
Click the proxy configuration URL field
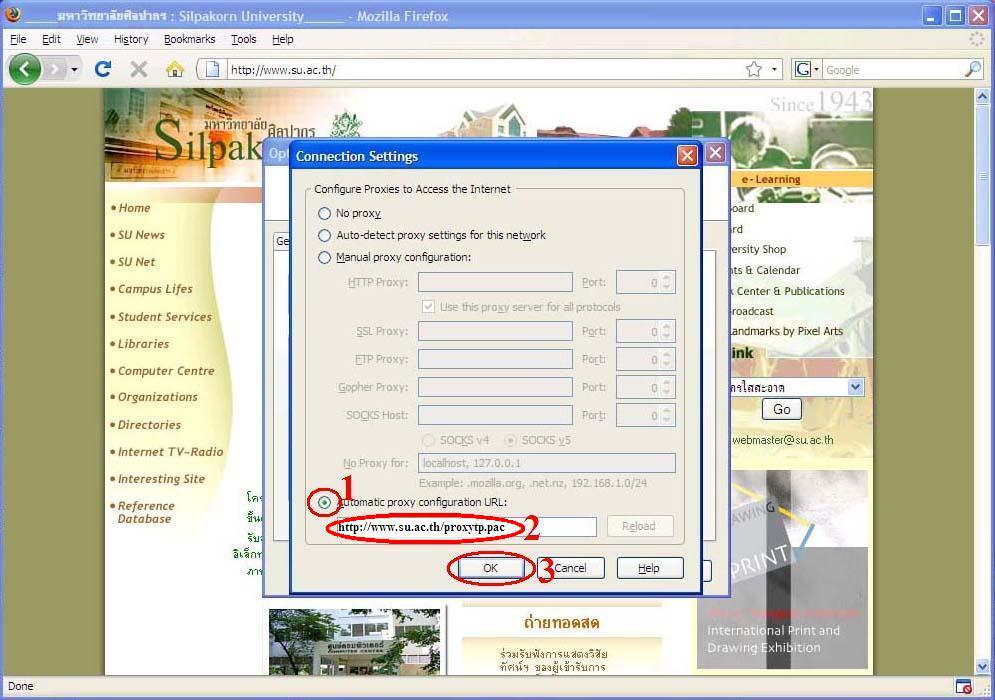[x=466, y=527]
